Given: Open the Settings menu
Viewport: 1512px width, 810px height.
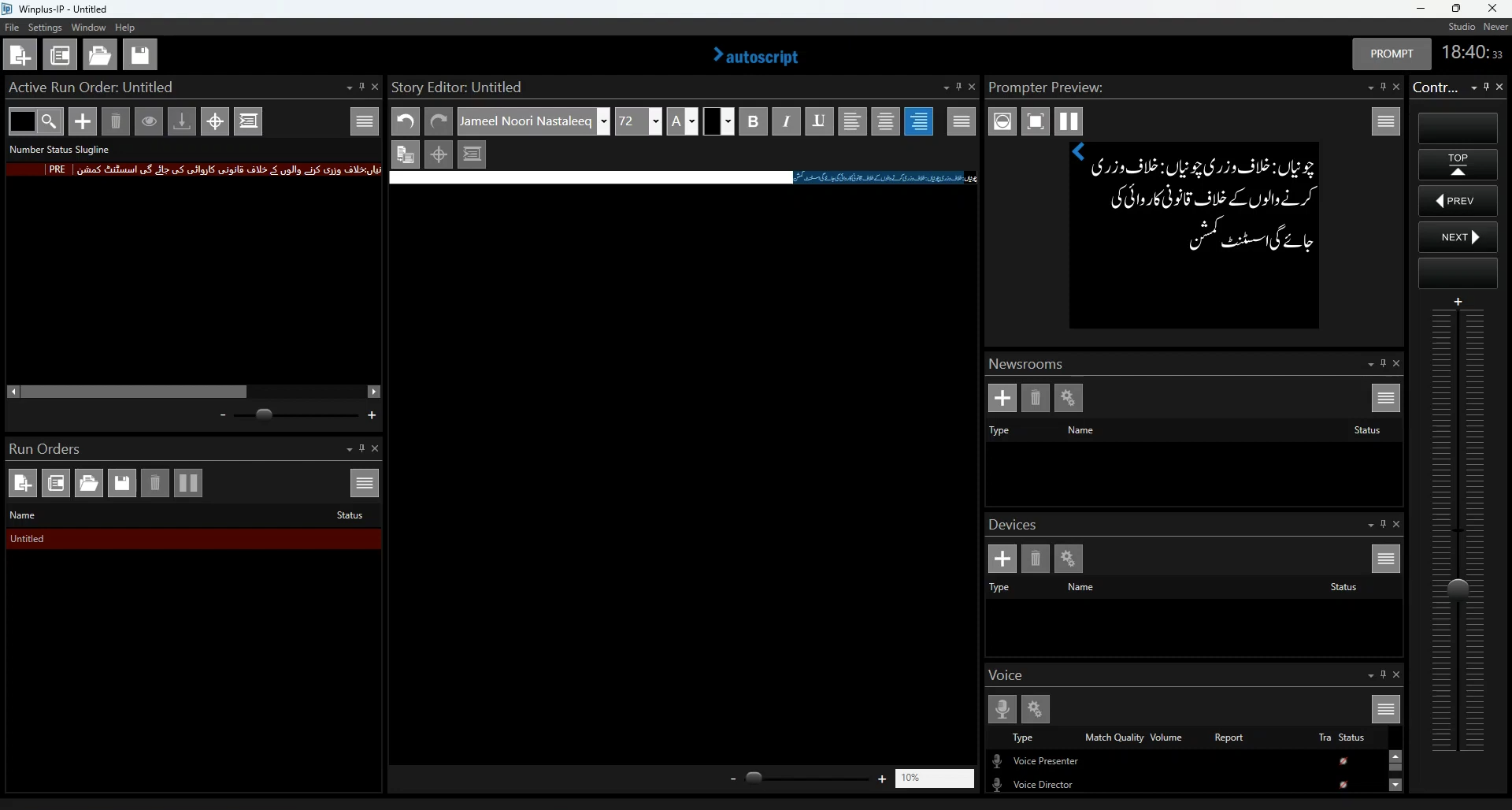Looking at the screenshot, I should click(45, 27).
